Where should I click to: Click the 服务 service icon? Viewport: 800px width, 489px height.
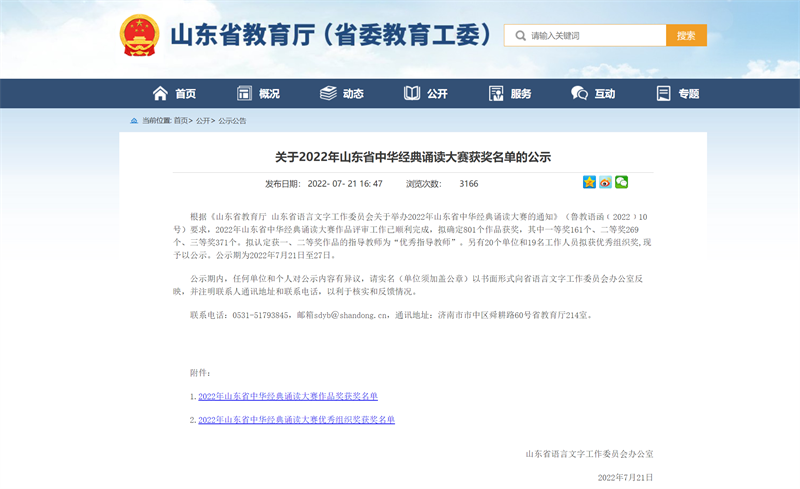coord(495,93)
